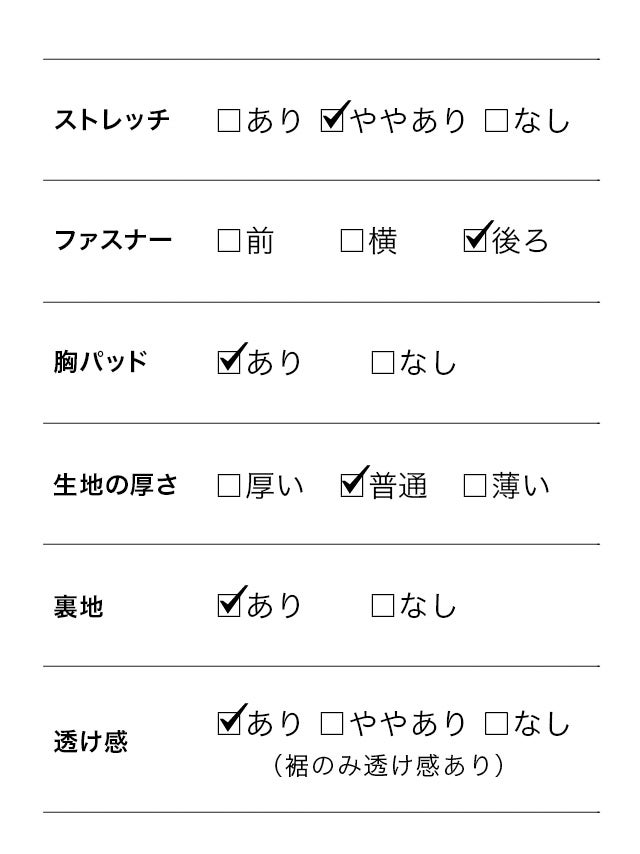Check the 裏地 なし checkbox
The image size is (640, 854).
point(383,605)
